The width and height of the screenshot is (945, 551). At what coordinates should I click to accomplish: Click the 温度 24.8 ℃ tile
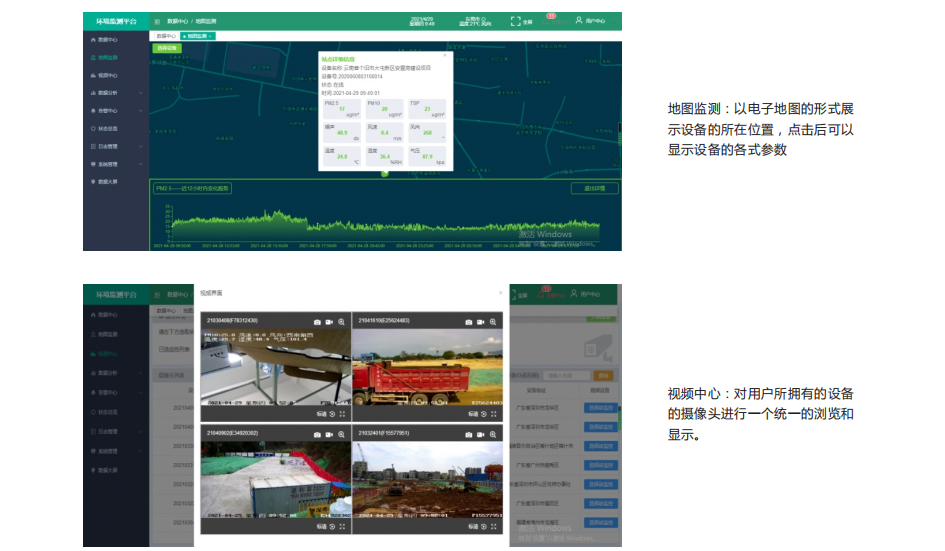tap(342, 156)
